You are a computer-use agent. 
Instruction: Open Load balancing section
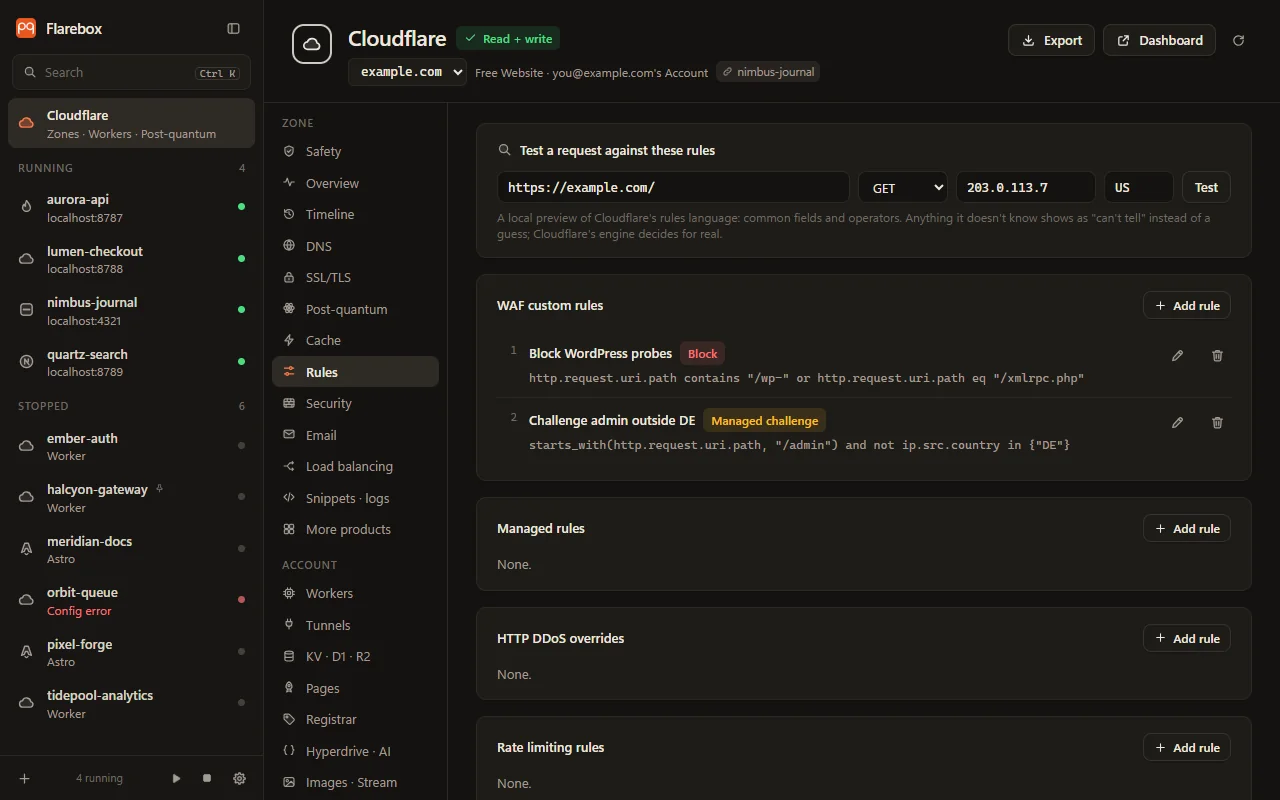(x=355, y=466)
